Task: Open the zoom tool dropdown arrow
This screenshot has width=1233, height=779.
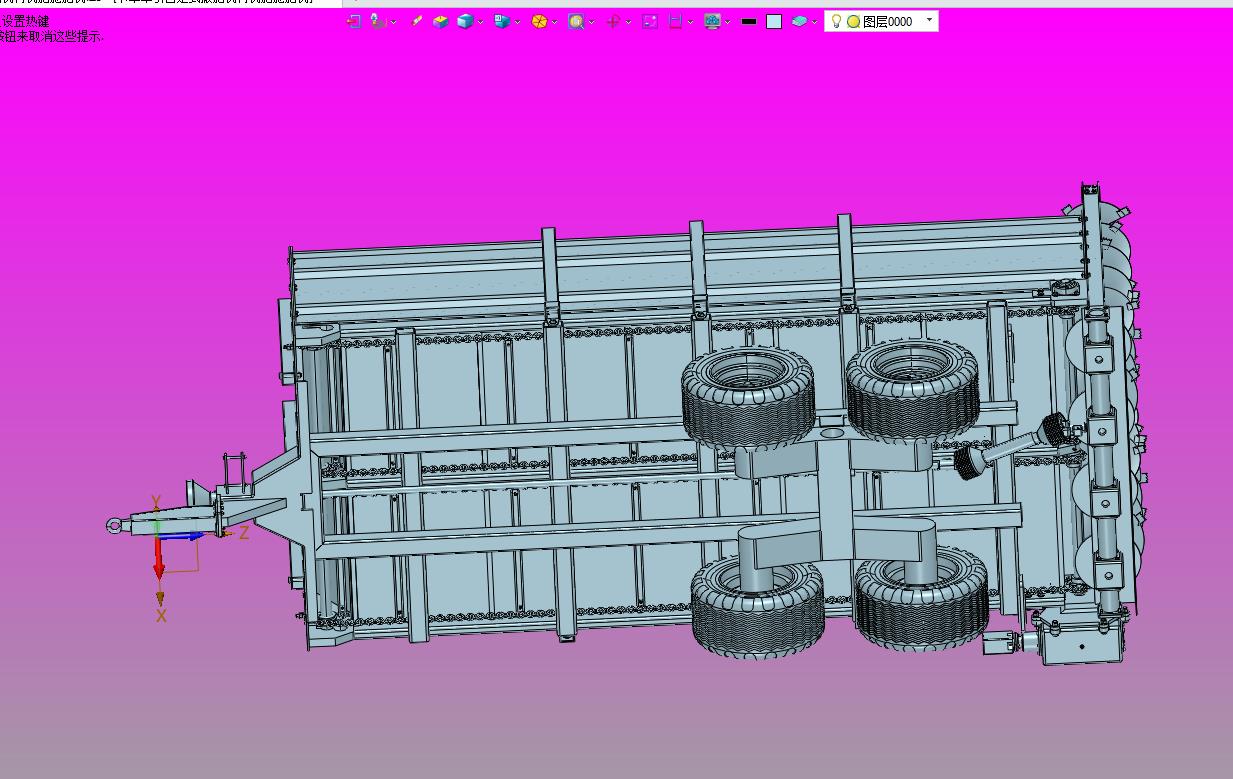Action: coord(592,22)
